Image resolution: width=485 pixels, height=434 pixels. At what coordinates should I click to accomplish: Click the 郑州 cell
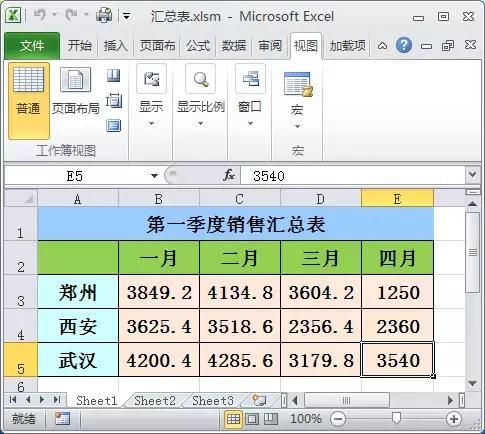point(78,292)
